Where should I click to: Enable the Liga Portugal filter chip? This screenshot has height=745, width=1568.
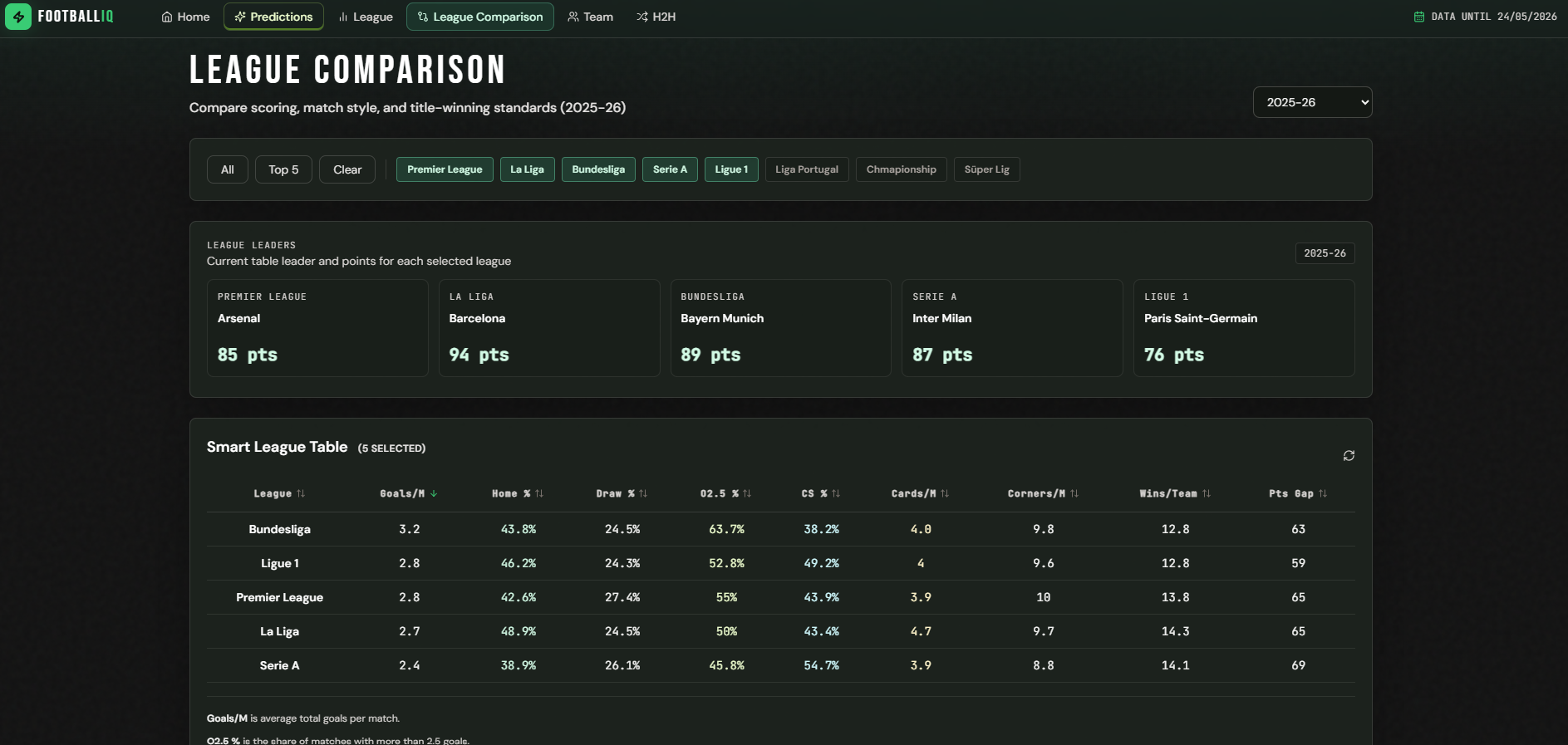click(x=807, y=169)
